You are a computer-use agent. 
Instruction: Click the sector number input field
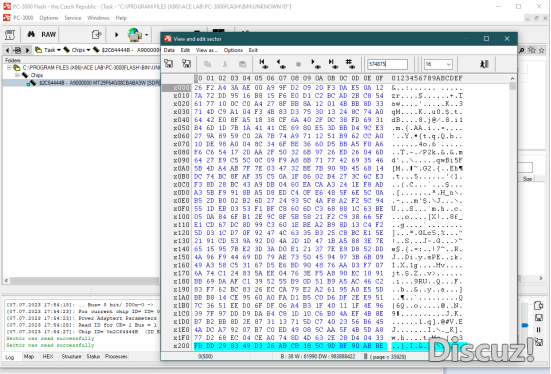coord(387,64)
